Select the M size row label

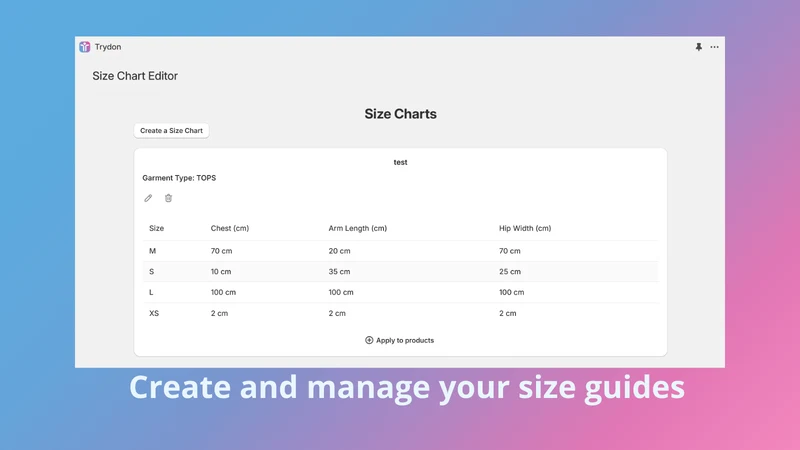(x=153, y=251)
